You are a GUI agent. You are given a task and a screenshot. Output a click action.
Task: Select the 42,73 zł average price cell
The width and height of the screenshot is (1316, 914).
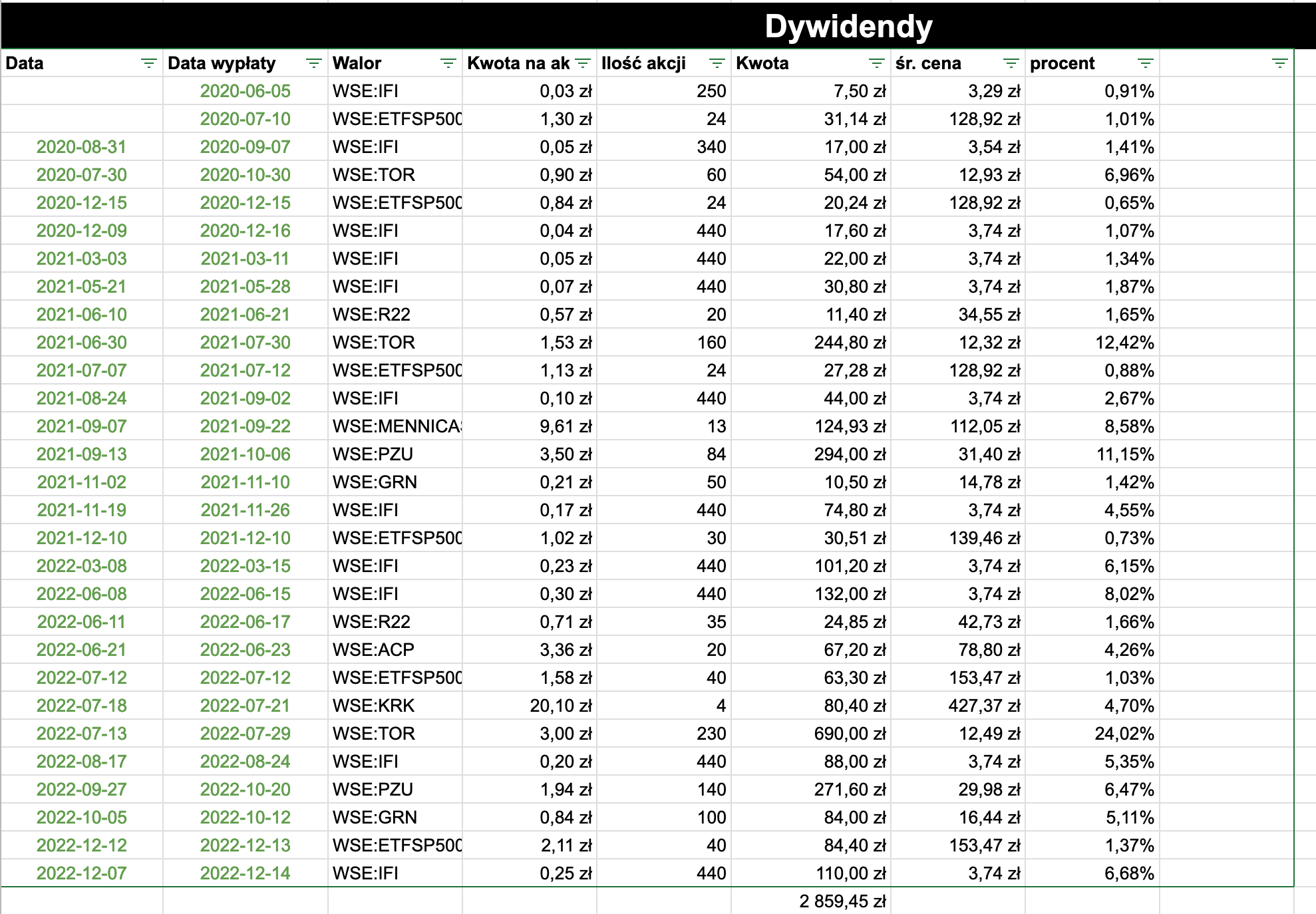(x=958, y=622)
